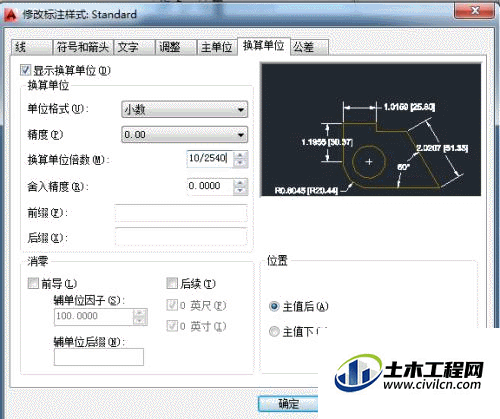The image size is (500, 419).
Task: Toggle the 显示换算单位 checkbox
Action: pos(26,70)
